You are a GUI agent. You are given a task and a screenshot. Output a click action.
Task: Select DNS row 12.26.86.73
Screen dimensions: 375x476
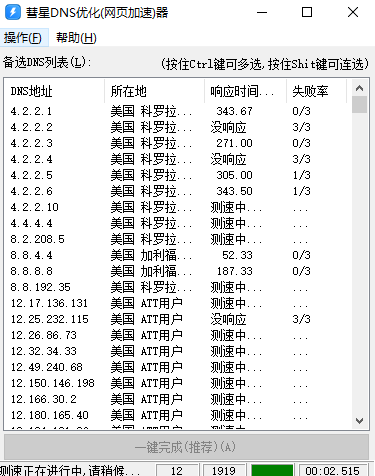point(177,335)
